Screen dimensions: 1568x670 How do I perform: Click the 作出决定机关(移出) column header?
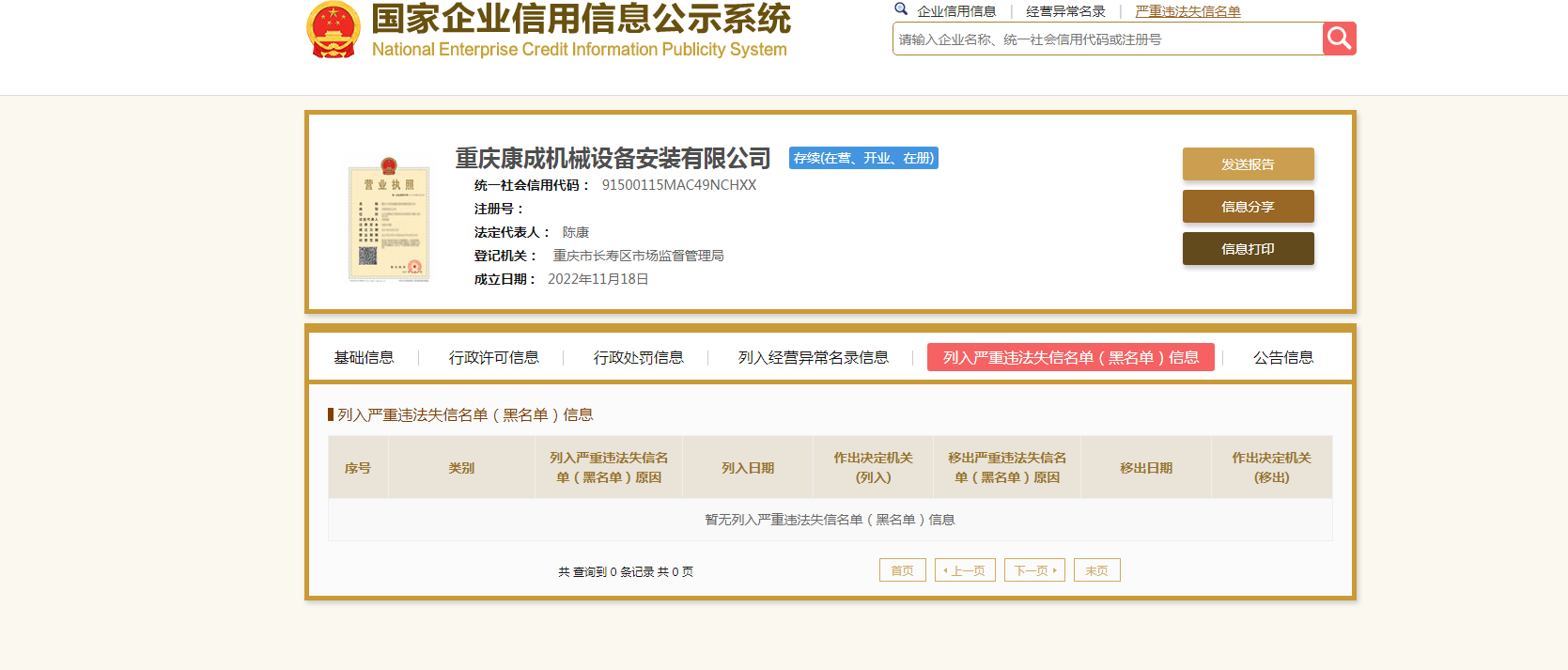pos(1271,467)
